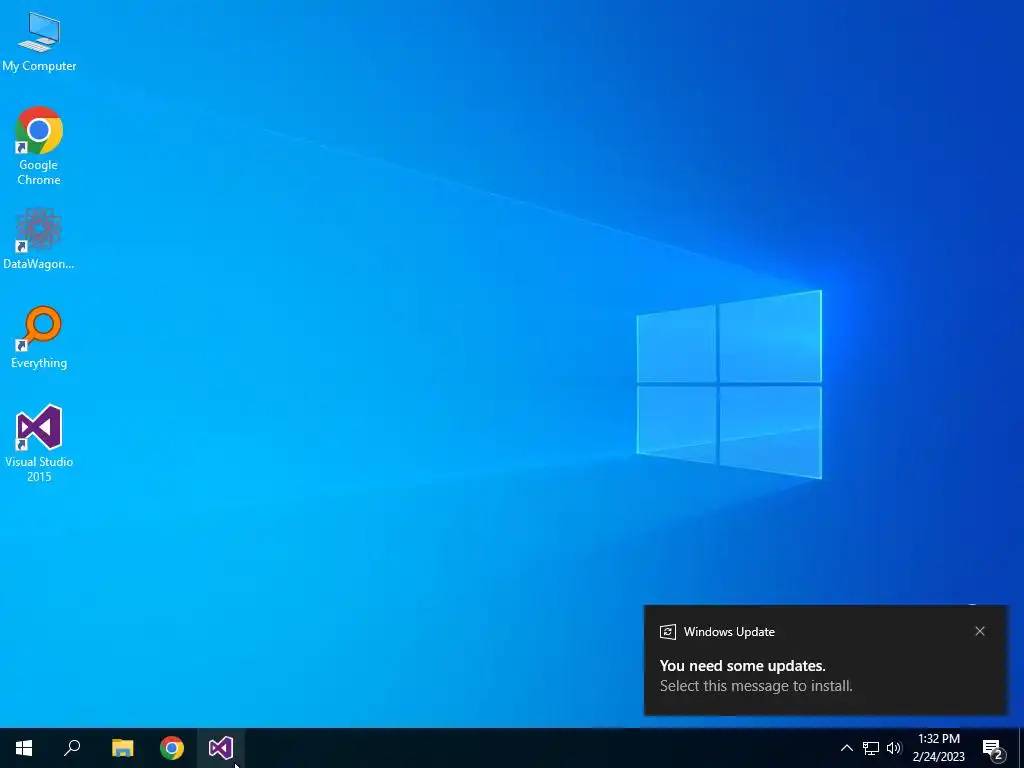The height and width of the screenshot is (768, 1024).
Task: Open the network status tray icon
Action: 871,748
